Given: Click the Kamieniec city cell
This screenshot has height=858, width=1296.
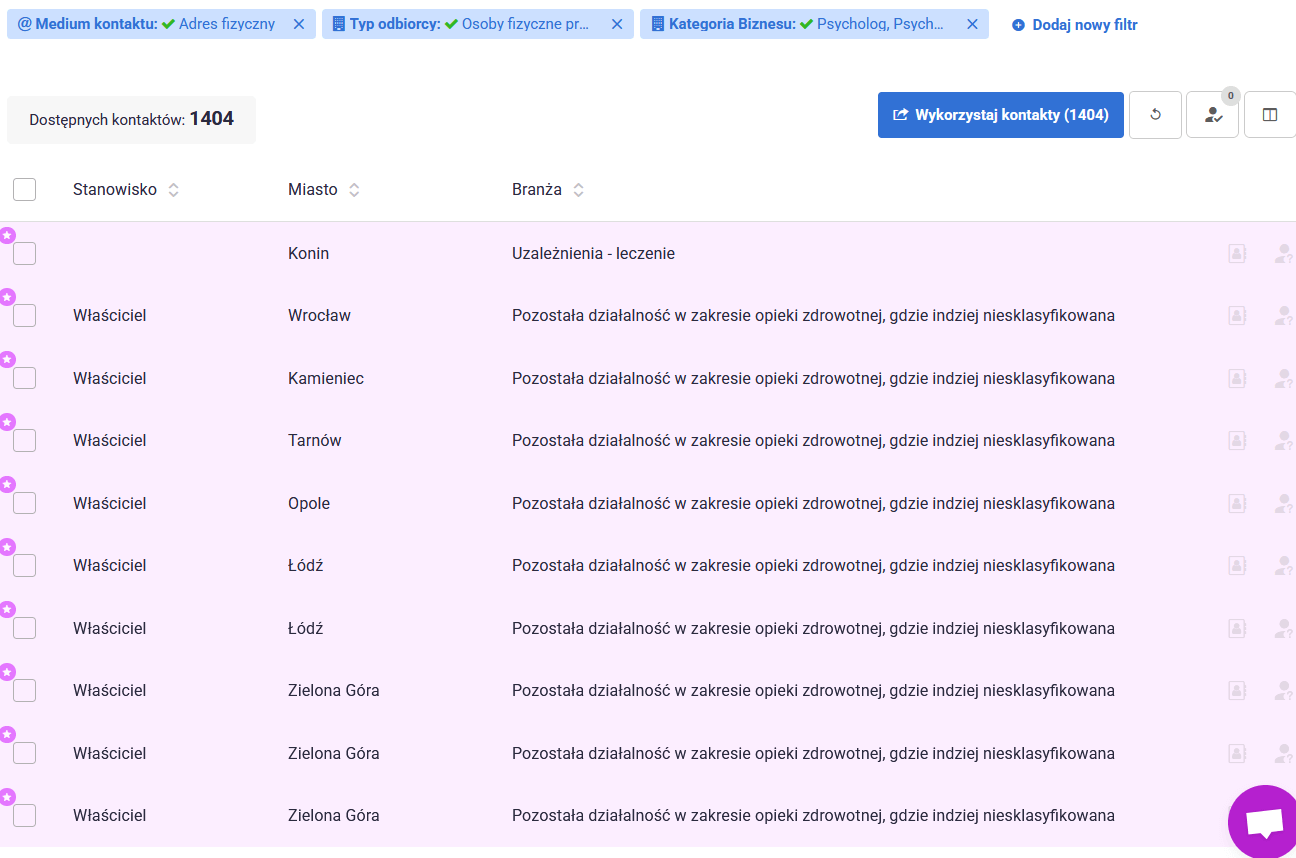Looking at the screenshot, I should (326, 378).
